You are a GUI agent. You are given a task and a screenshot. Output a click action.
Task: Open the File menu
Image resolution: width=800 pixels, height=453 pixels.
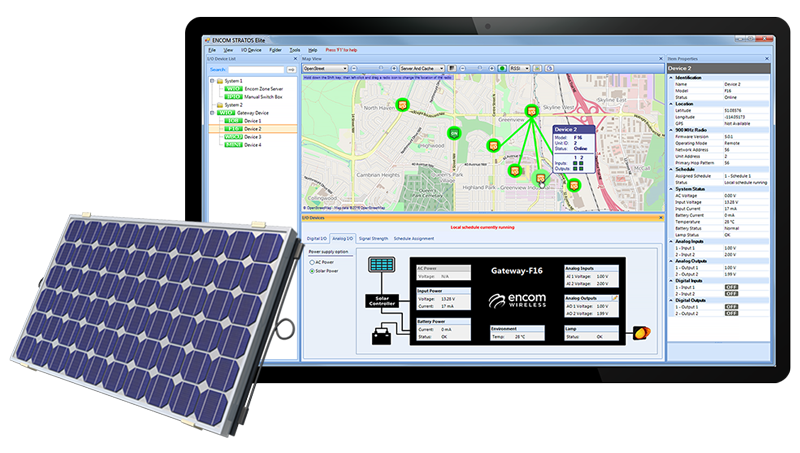coord(212,50)
